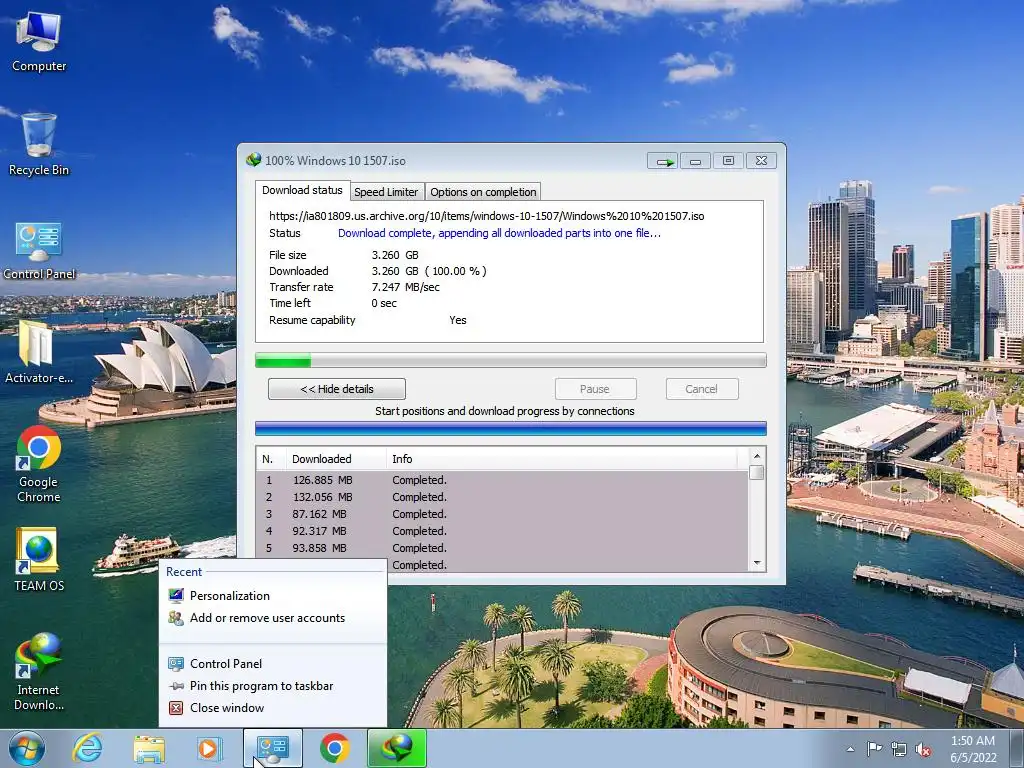Open Control Panel from the jump list
Image resolution: width=1024 pixels, height=768 pixels.
(x=272, y=664)
